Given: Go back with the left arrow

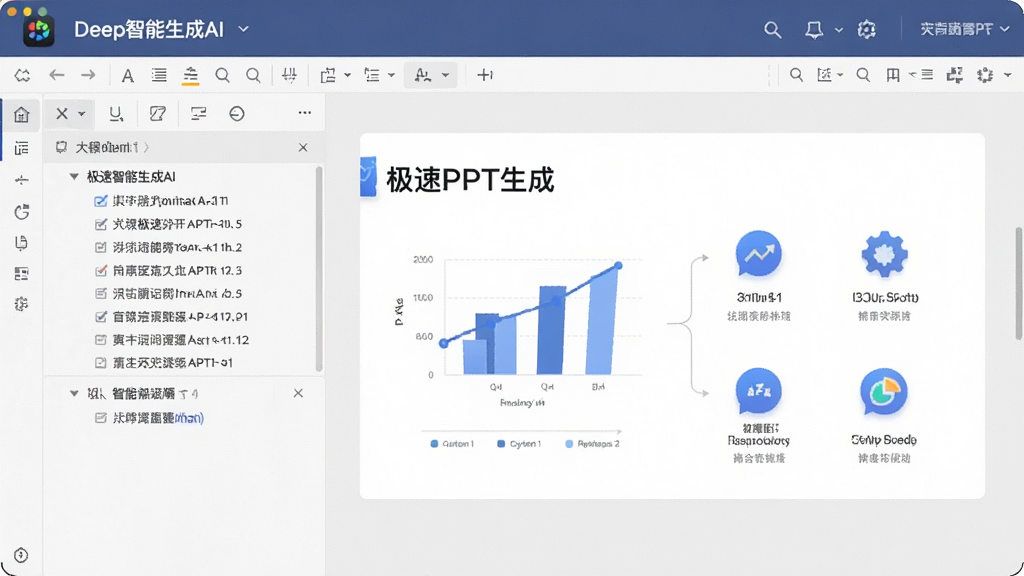Looking at the screenshot, I should pos(57,75).
